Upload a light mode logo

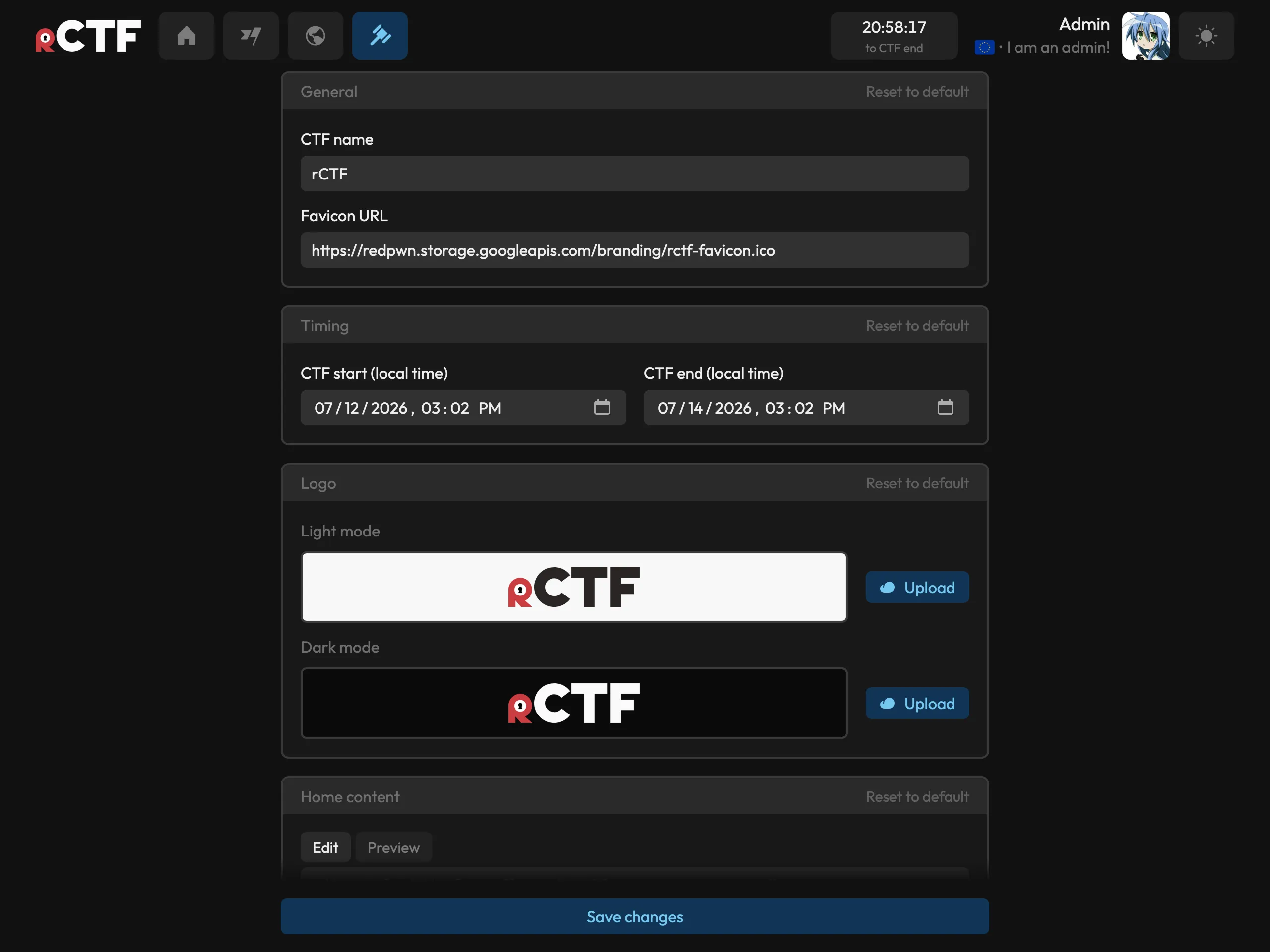pyautogui.click(x=917, y=587)
